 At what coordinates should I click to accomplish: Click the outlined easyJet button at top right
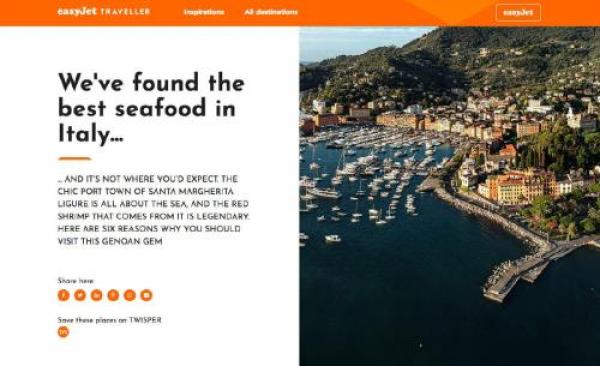(518, 12)
